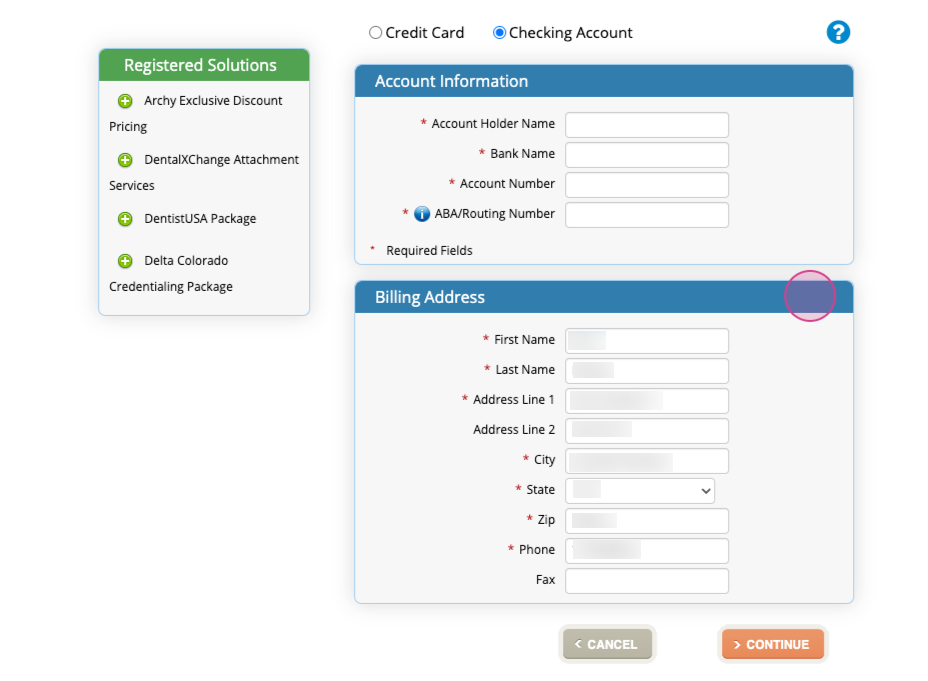This screenshot has height=681, width=928.
Task: Click the Address Line 1 field
Action: [647, 401]
